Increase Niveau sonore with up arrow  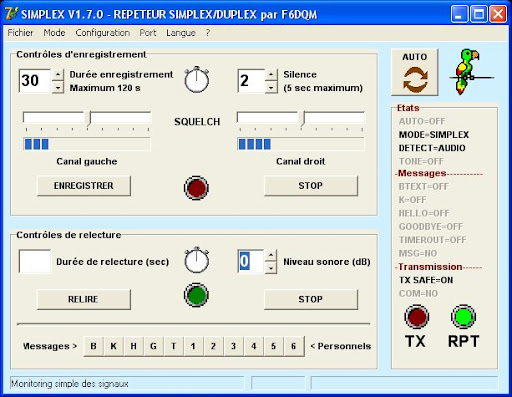point(271,255)
